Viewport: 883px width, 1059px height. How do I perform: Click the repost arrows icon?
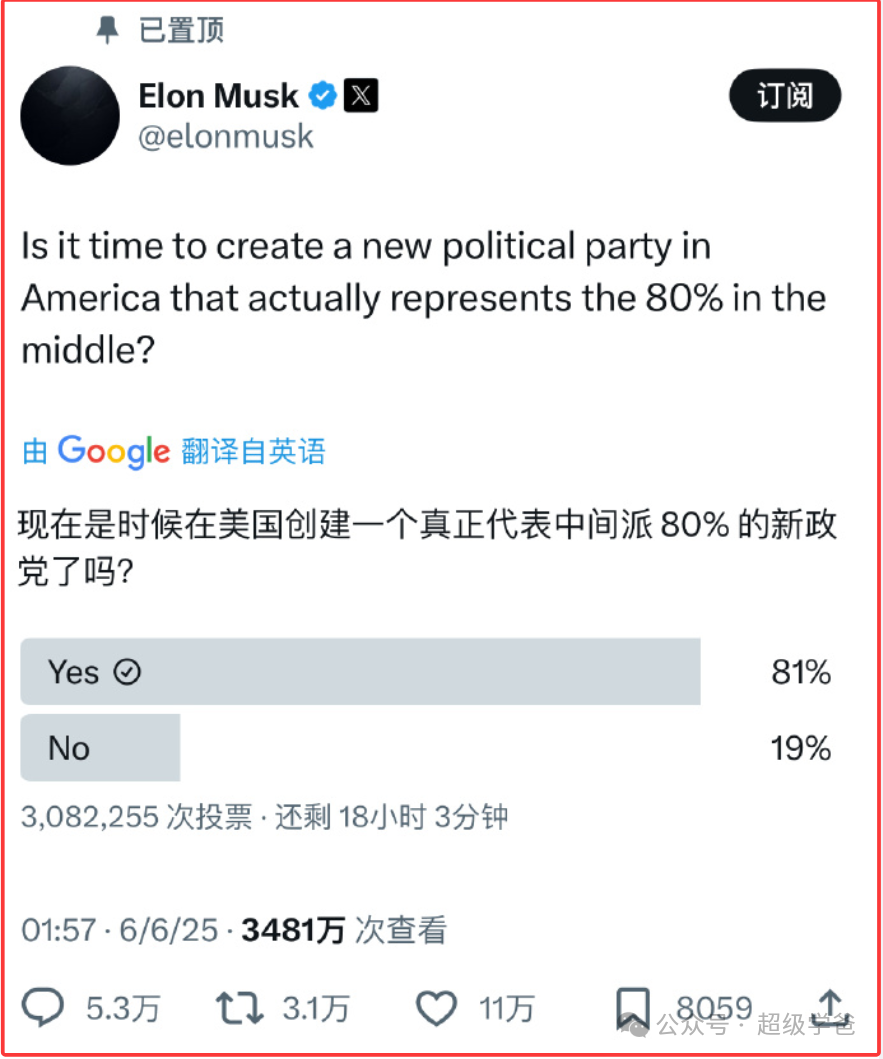click(239, 1008)
